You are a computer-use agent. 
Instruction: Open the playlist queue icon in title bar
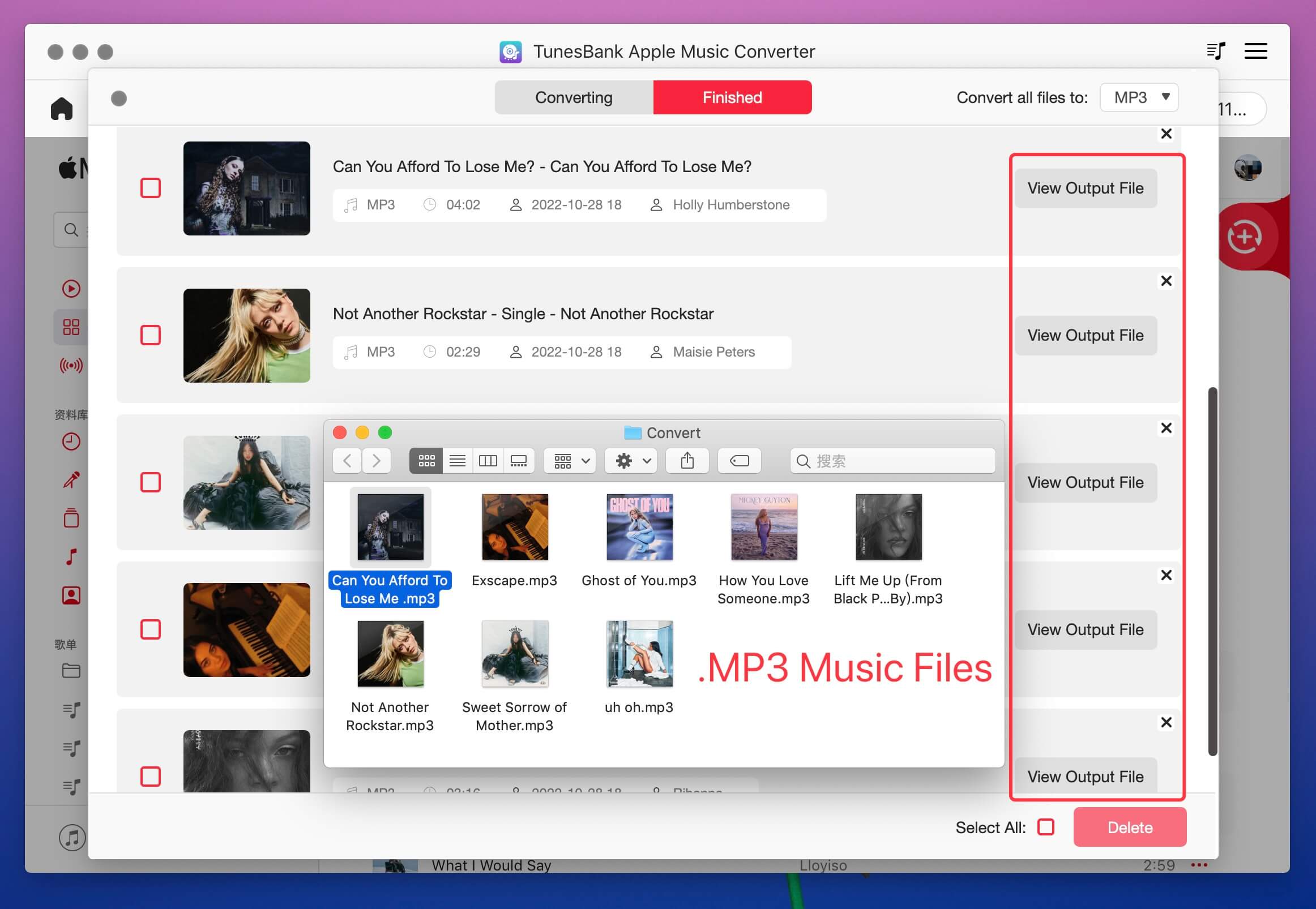(x=1215, y=52)
